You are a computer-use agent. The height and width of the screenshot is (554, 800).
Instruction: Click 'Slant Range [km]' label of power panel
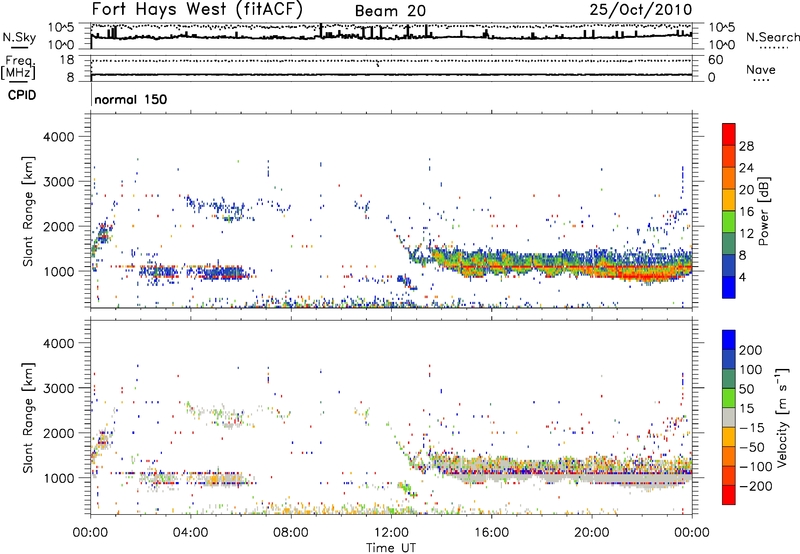[x=28, y=211]
